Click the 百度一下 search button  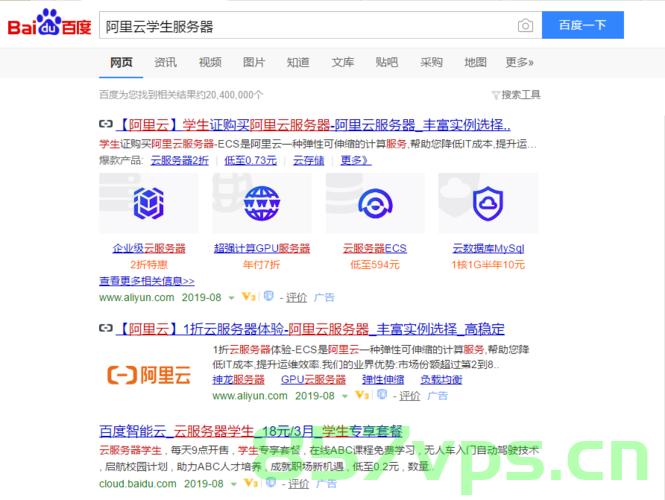point(583,25)
